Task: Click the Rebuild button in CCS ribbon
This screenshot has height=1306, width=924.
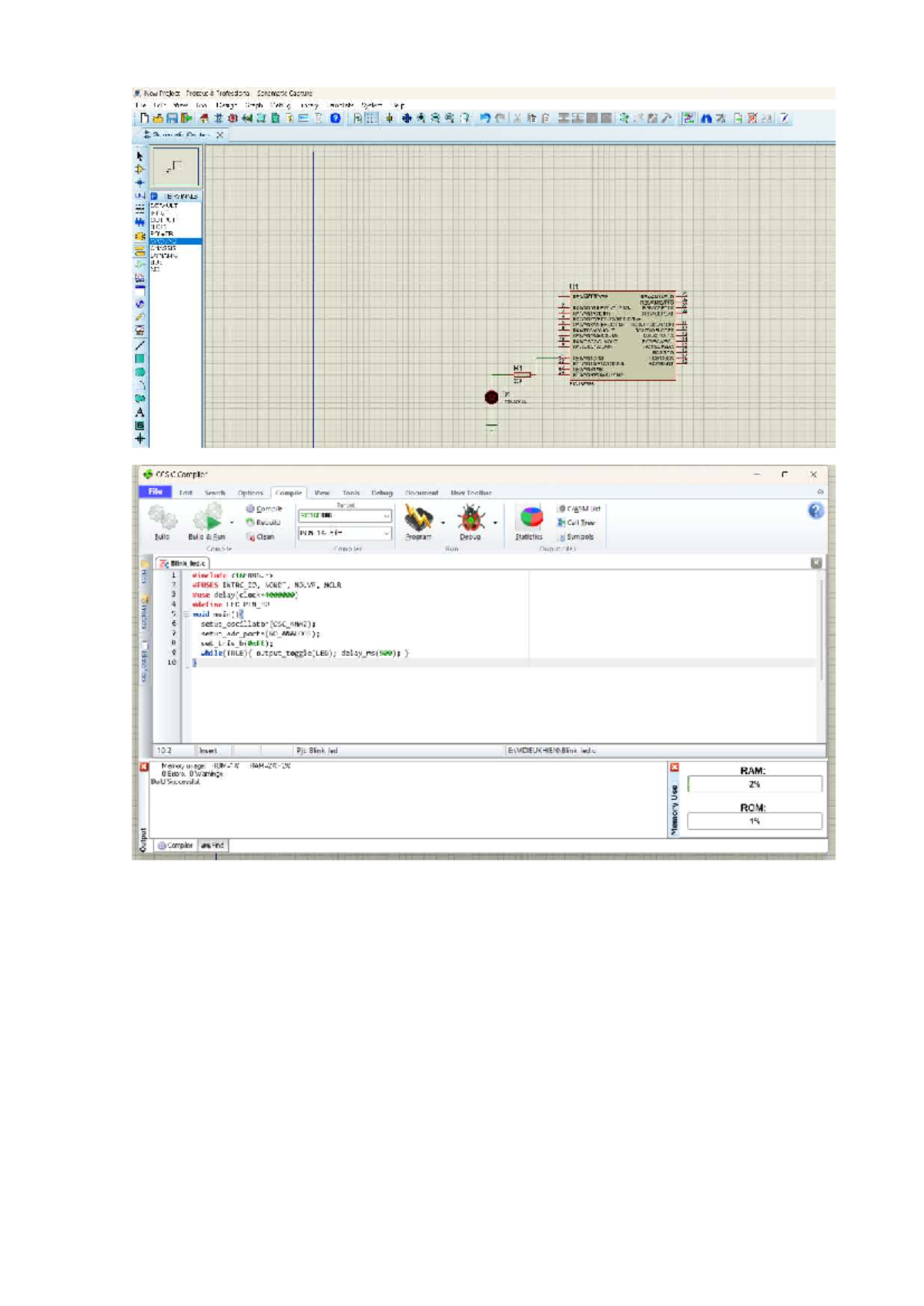Action: [x=263, y=522]
